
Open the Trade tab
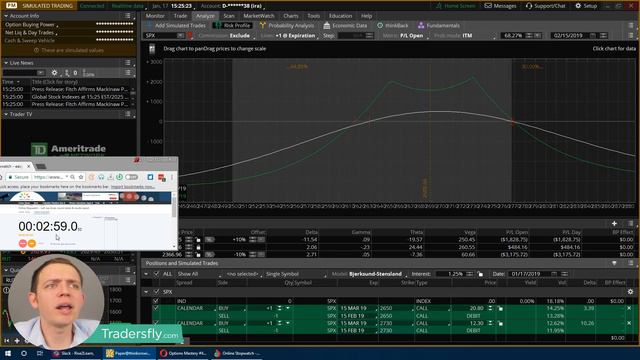[180, 16]
